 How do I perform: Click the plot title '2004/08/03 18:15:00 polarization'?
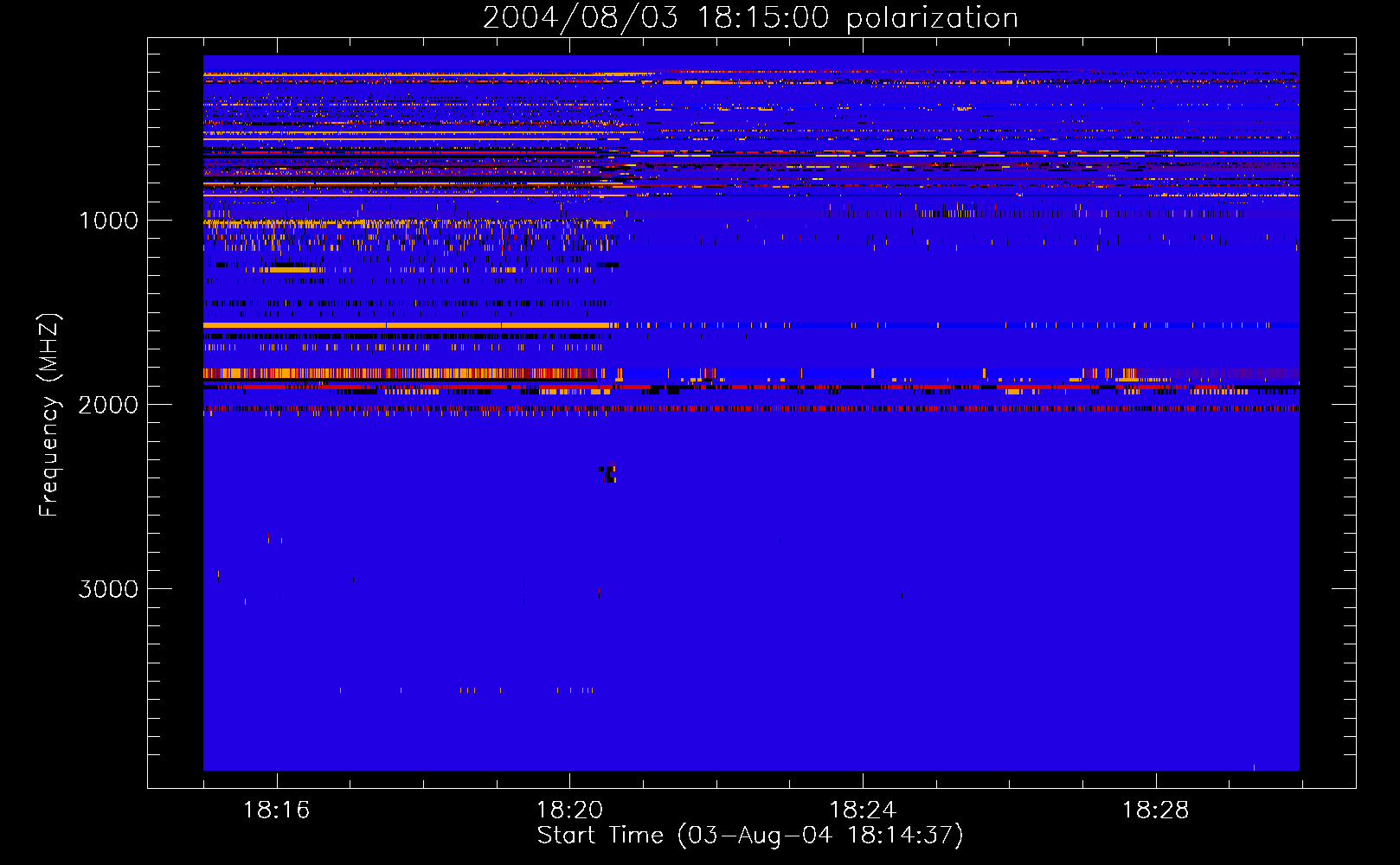click(x=750, y=18)
